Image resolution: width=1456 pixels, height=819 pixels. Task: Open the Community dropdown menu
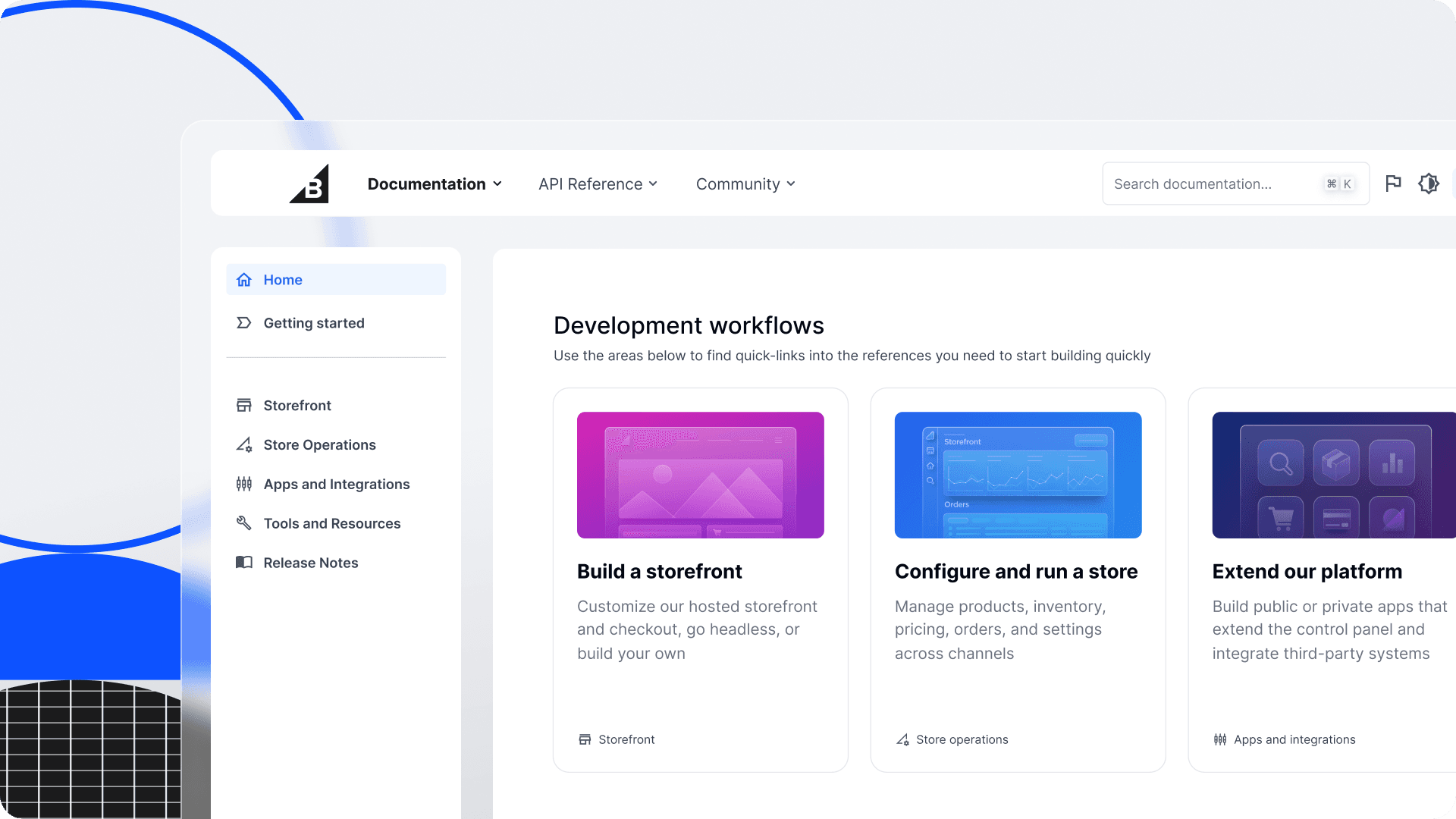pyautogui.click(x=745, y=184)
